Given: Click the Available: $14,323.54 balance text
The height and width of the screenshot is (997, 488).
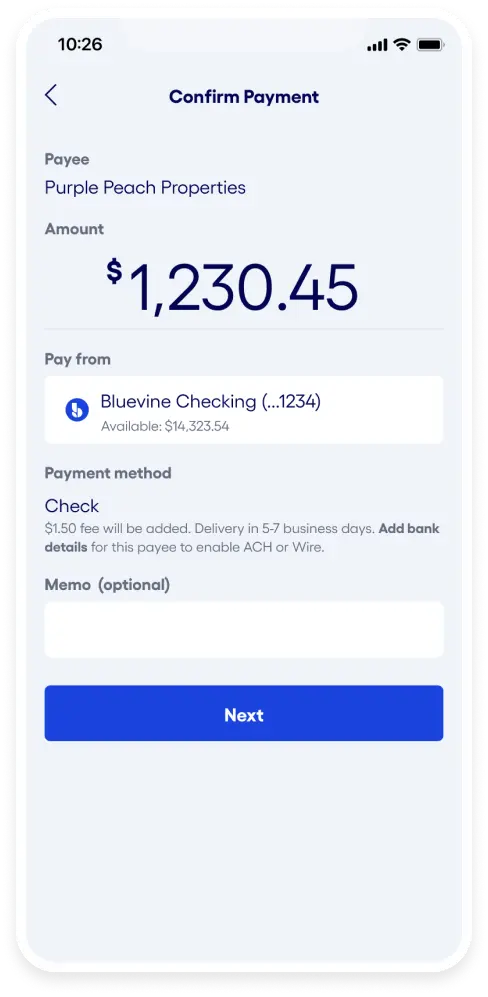Looking at the screenshot, I should coord(165,427).
